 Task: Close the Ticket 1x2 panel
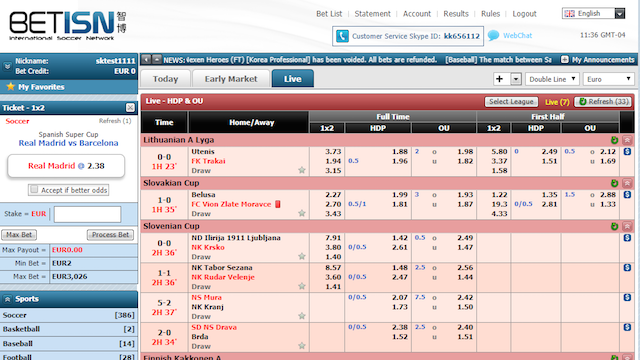coord(130,107)
